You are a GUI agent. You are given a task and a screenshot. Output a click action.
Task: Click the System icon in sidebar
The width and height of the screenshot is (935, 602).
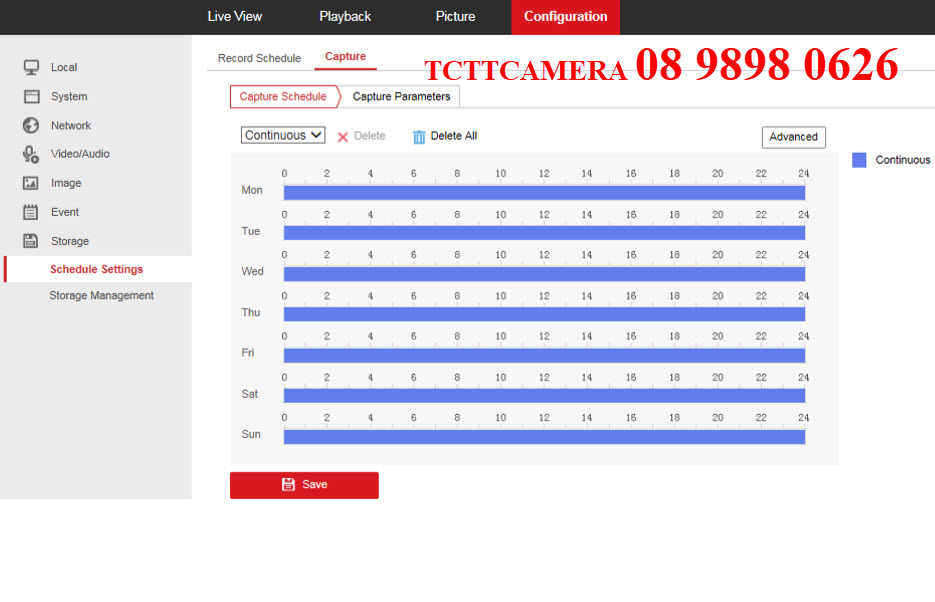pos(31,96)
